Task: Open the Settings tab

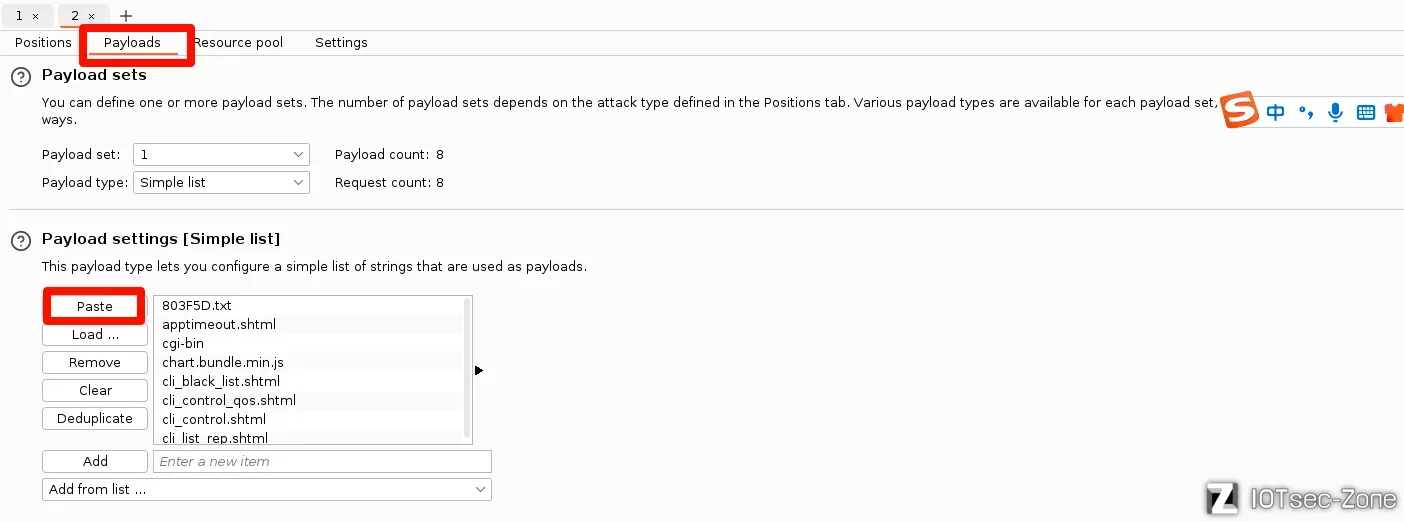Action: tap(341, 43)
